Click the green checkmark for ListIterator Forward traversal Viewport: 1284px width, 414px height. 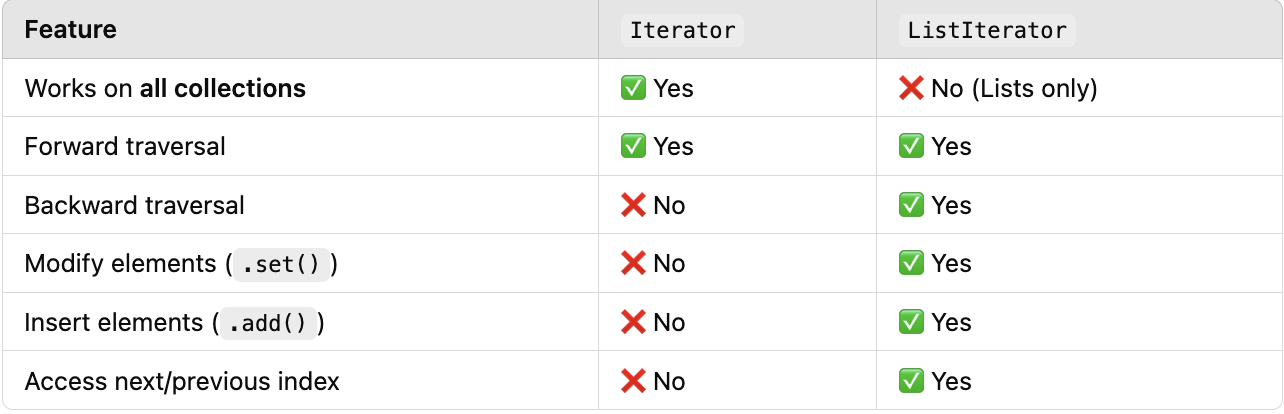pos(911,147)
